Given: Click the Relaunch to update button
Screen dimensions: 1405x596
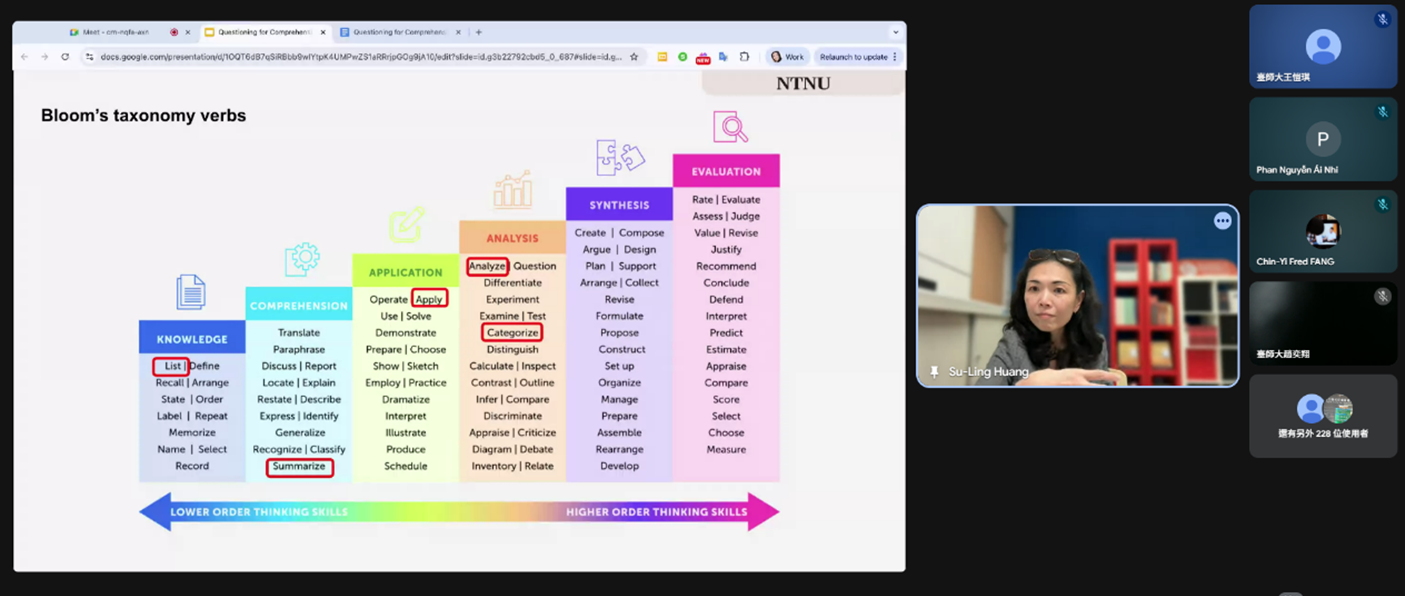Looking at the screenshot, I should pyautogui.click(x=853, y=57).
